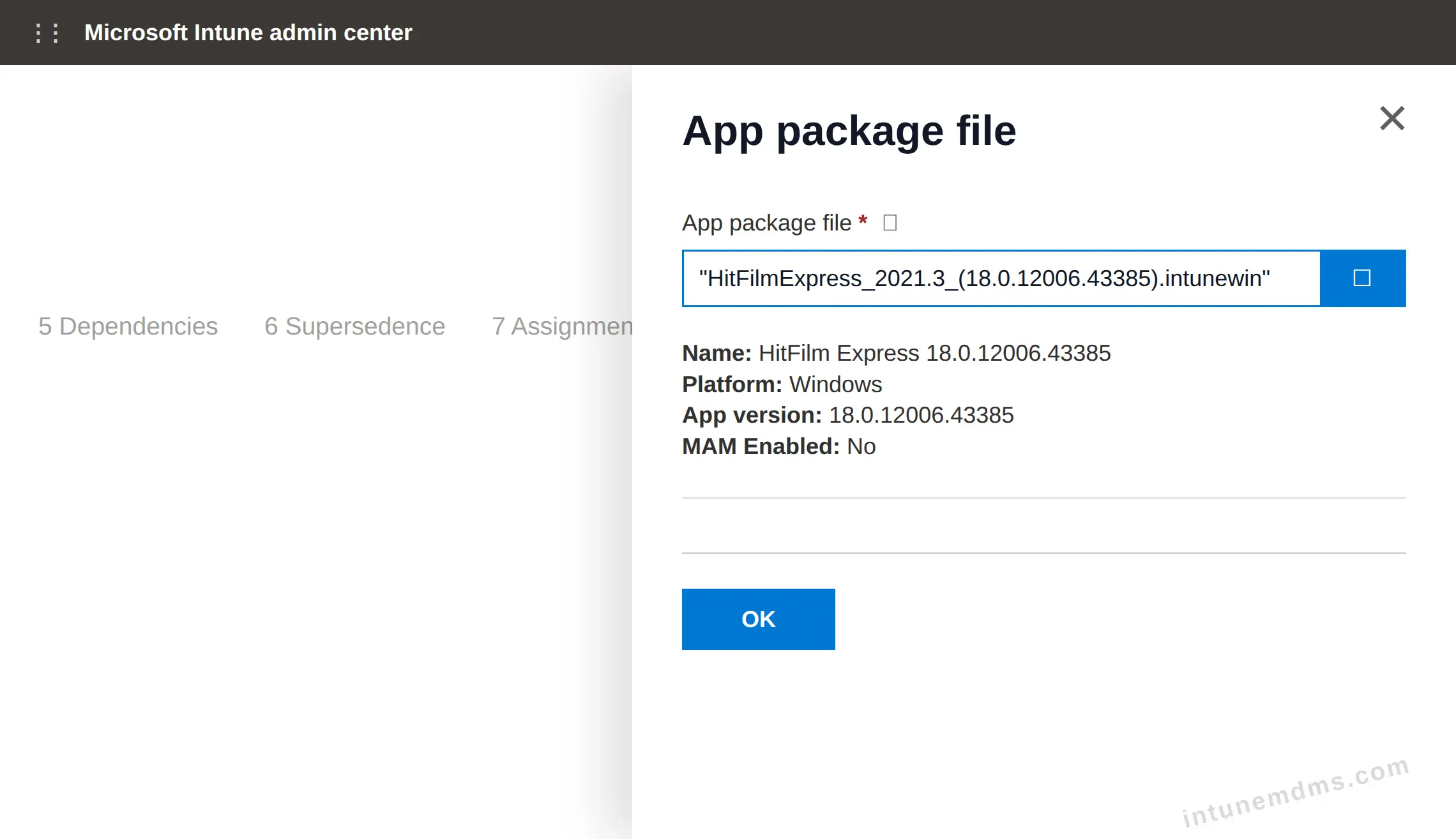Click the Microsoft Intune admin center title
This screenshot has height=839, width=1456.
click(248, 33)
